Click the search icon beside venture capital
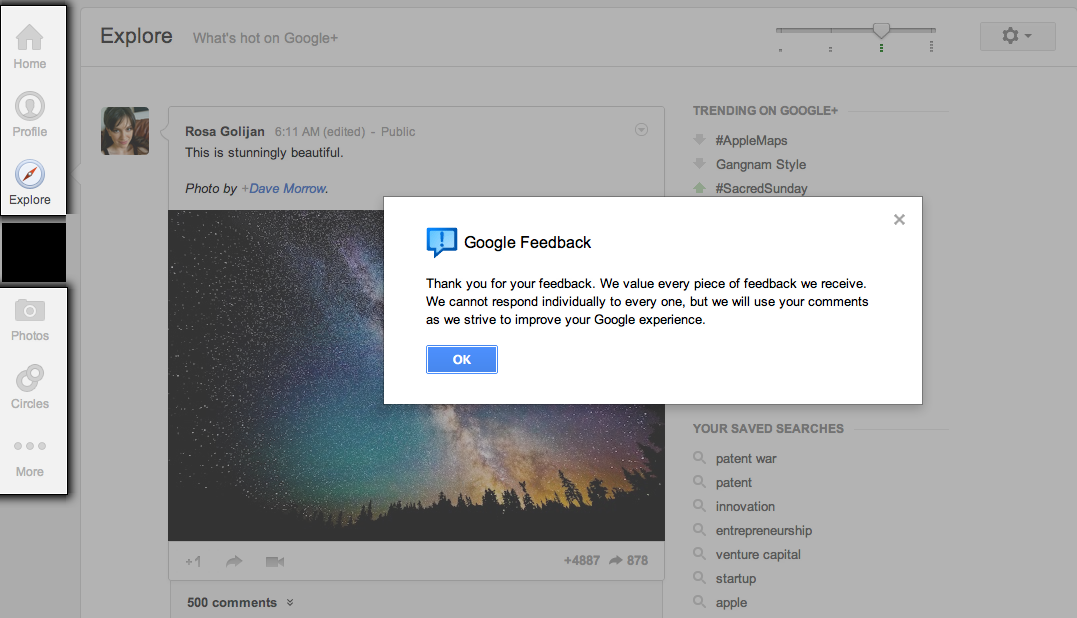 [699, 553]
